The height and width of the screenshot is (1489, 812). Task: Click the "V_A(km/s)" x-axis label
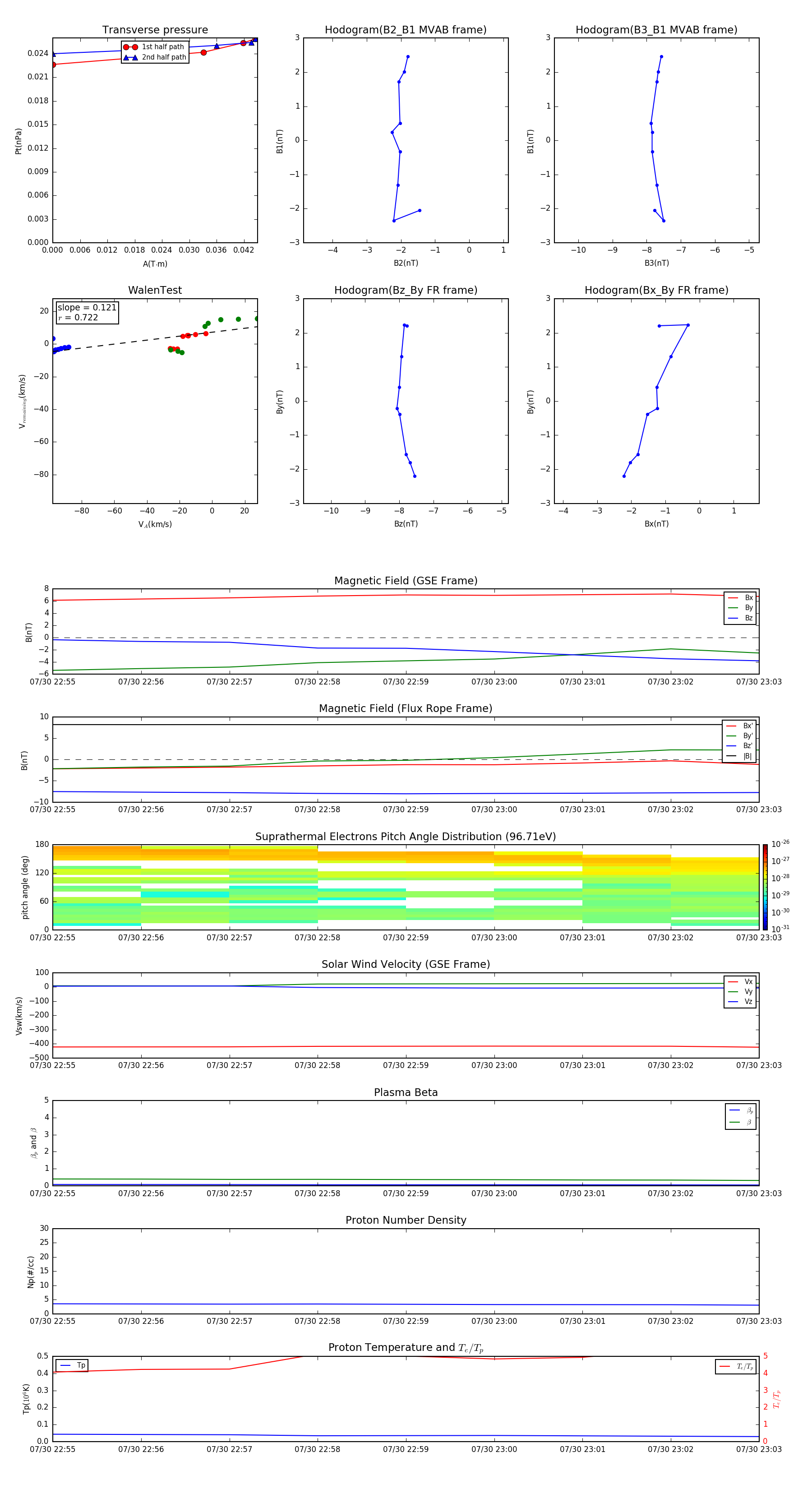(155, 524)
